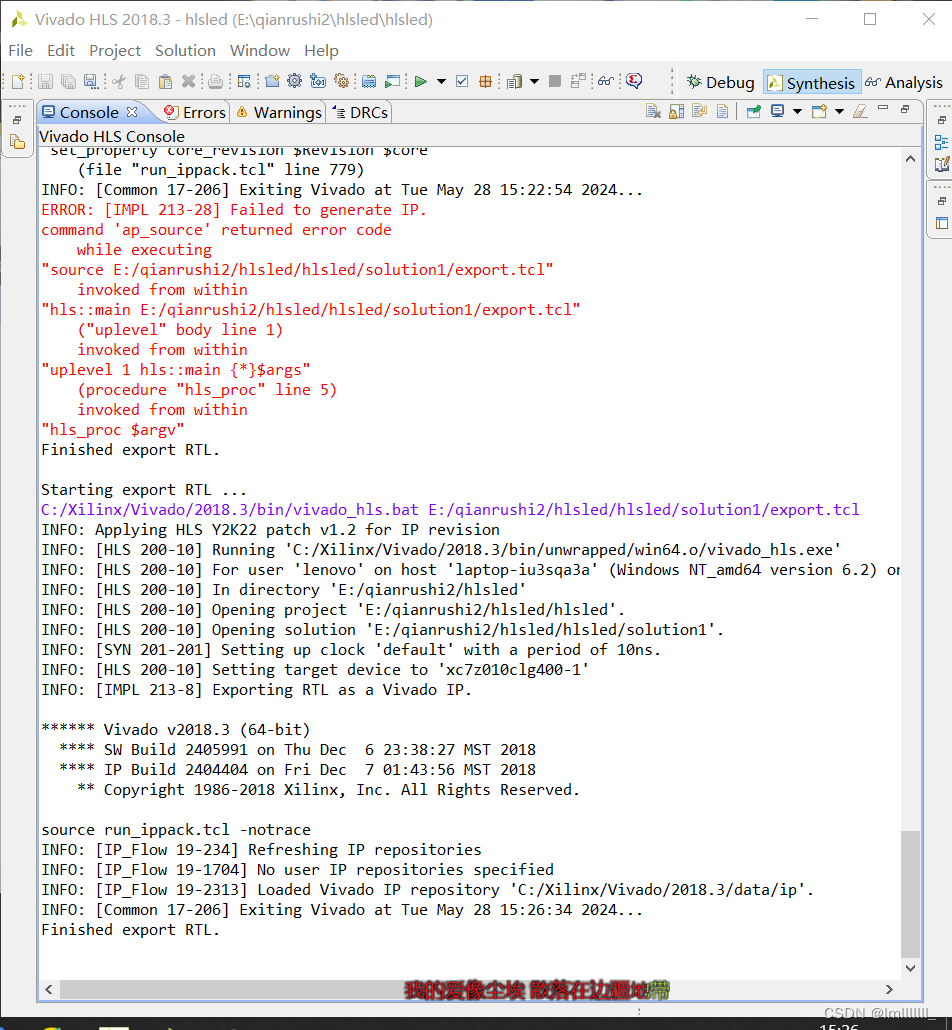Screen dimensions: 952x1030
Task: Switch to the DRCs tab
Action: pos(361,112)
